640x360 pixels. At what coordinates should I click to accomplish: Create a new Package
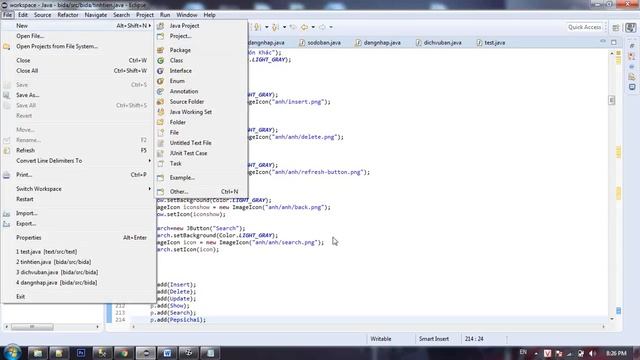click(180, 50)
